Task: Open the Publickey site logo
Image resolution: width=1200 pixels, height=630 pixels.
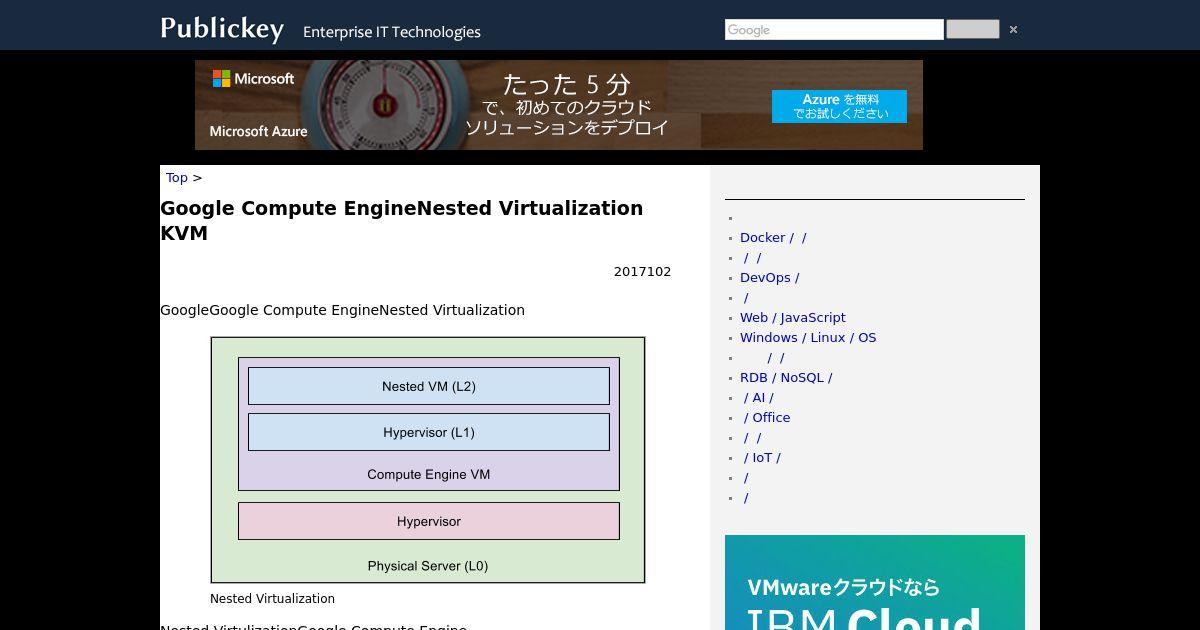Action: [222, 29]
